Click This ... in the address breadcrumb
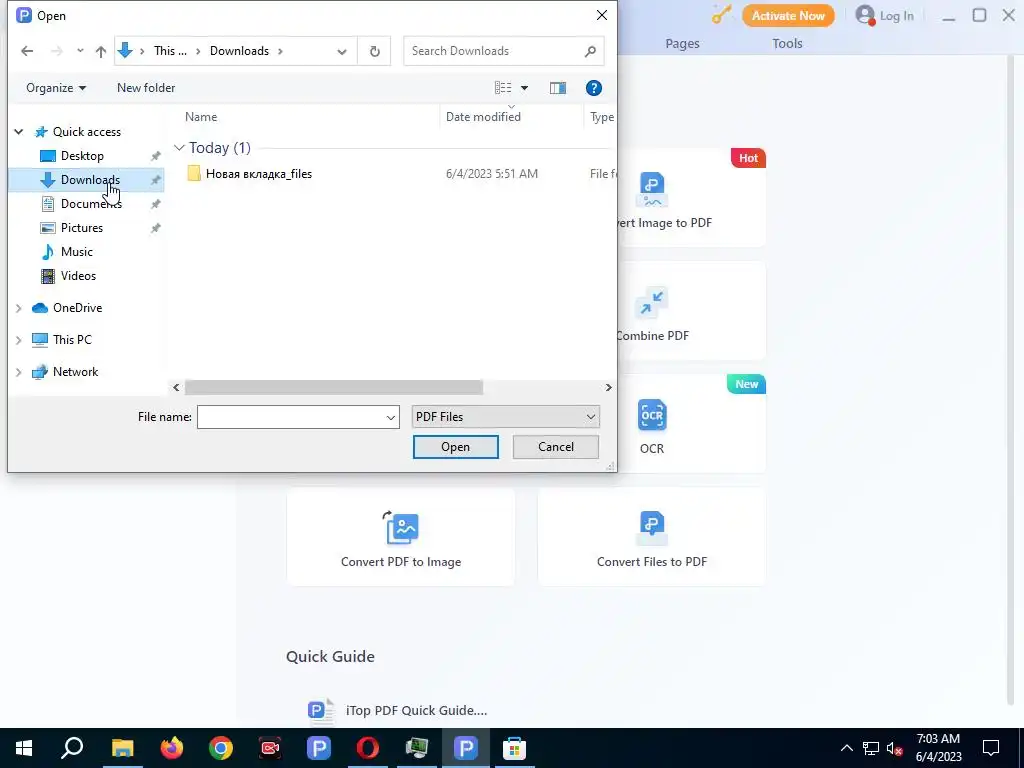 [170, 51]
